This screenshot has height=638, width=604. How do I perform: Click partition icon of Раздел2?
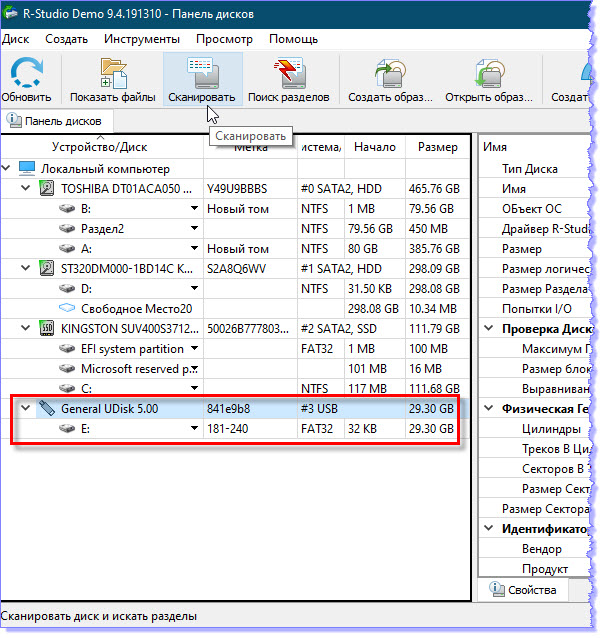(67, 229)
